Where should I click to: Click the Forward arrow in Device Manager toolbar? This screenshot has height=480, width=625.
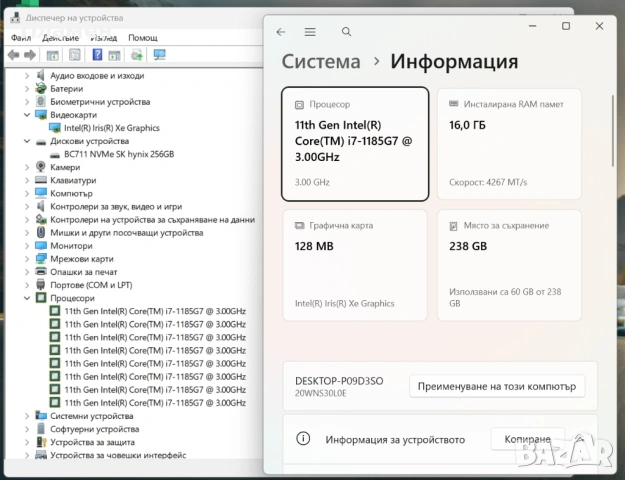[30, 55]
